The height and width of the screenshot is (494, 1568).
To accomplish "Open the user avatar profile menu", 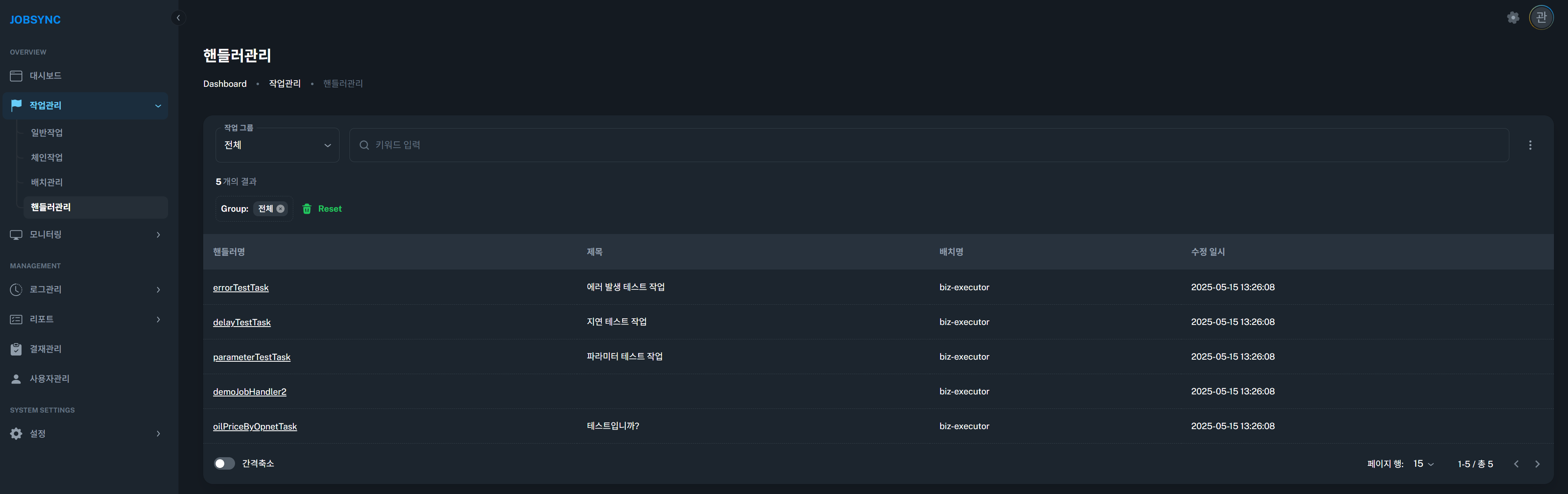I will click(1541, 18).
